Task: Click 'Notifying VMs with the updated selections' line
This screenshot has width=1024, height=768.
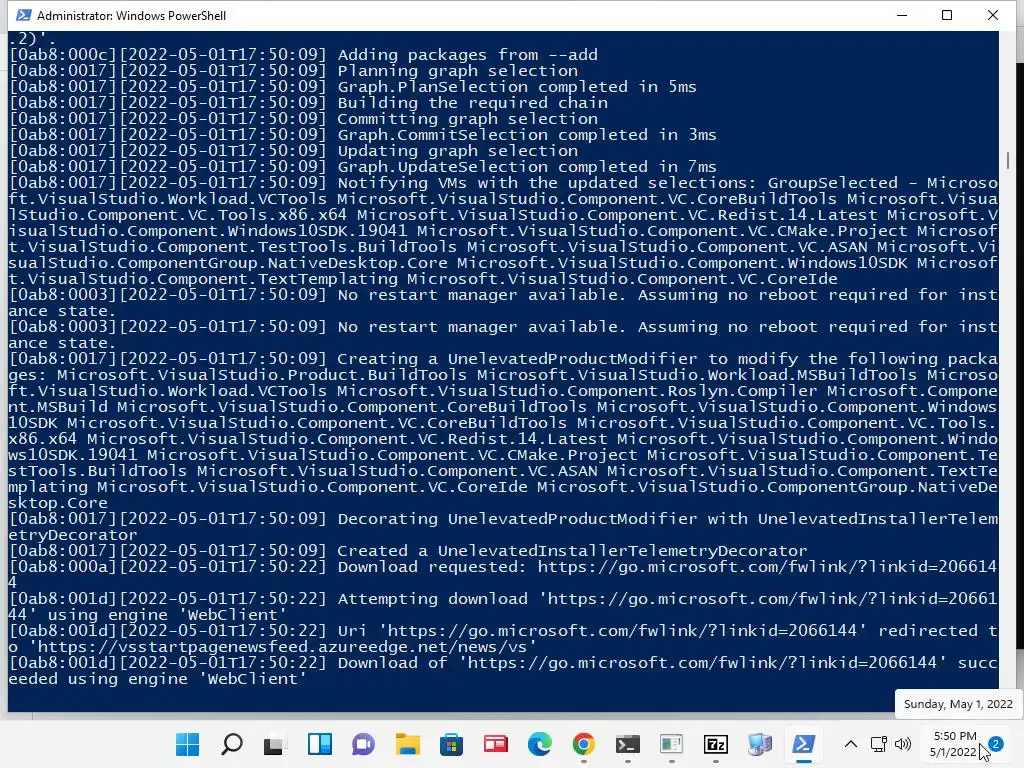Action: tap(503, 231)
